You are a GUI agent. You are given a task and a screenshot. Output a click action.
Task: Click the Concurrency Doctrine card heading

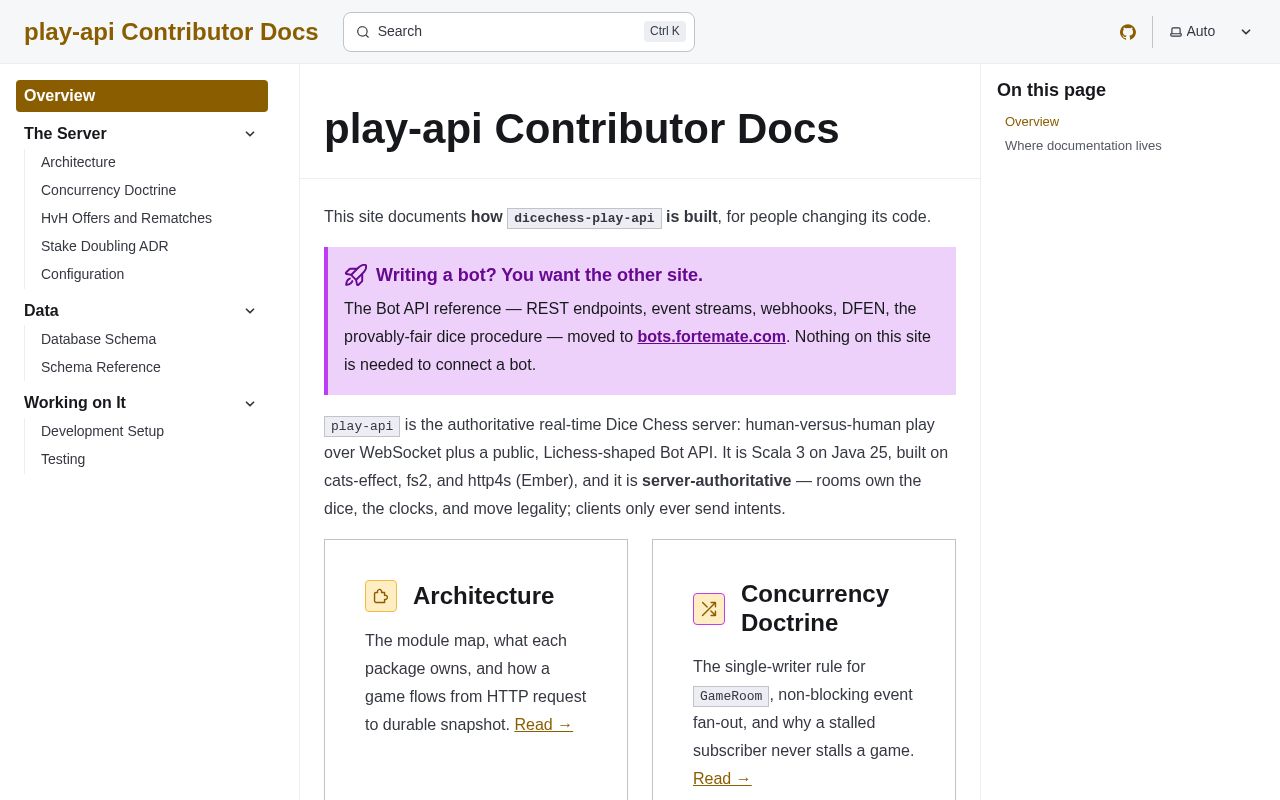815,608
